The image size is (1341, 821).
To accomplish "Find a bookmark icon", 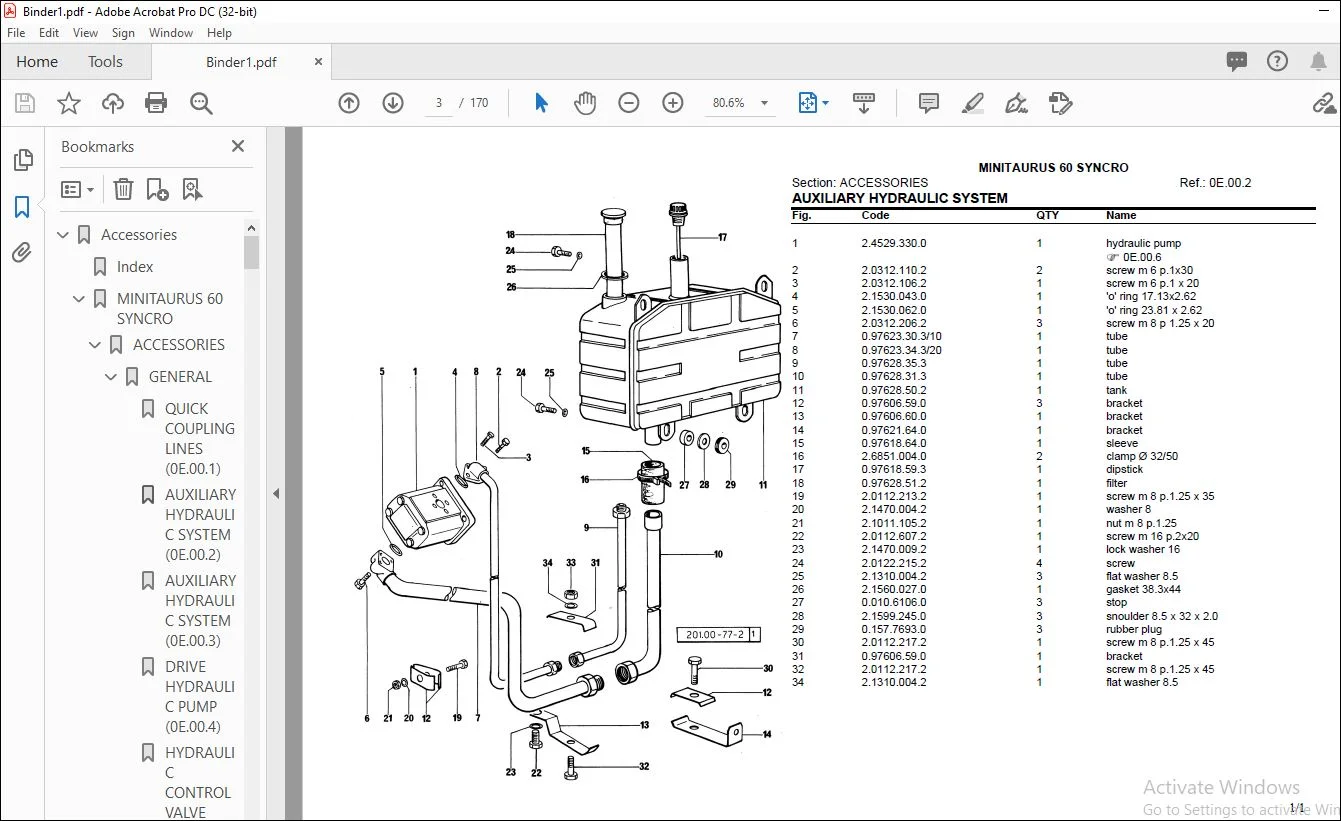I will coord(192,189).
